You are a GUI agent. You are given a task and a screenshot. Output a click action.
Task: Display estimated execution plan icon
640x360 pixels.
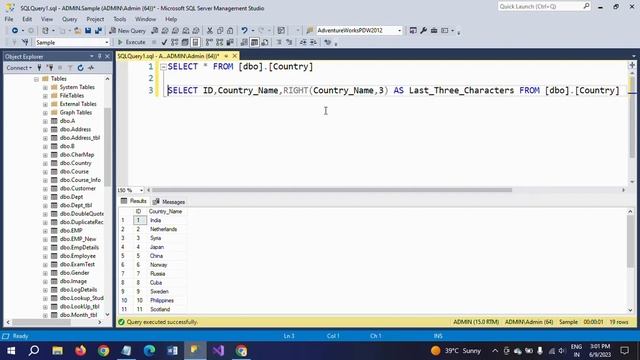click(x=175, y=42)
